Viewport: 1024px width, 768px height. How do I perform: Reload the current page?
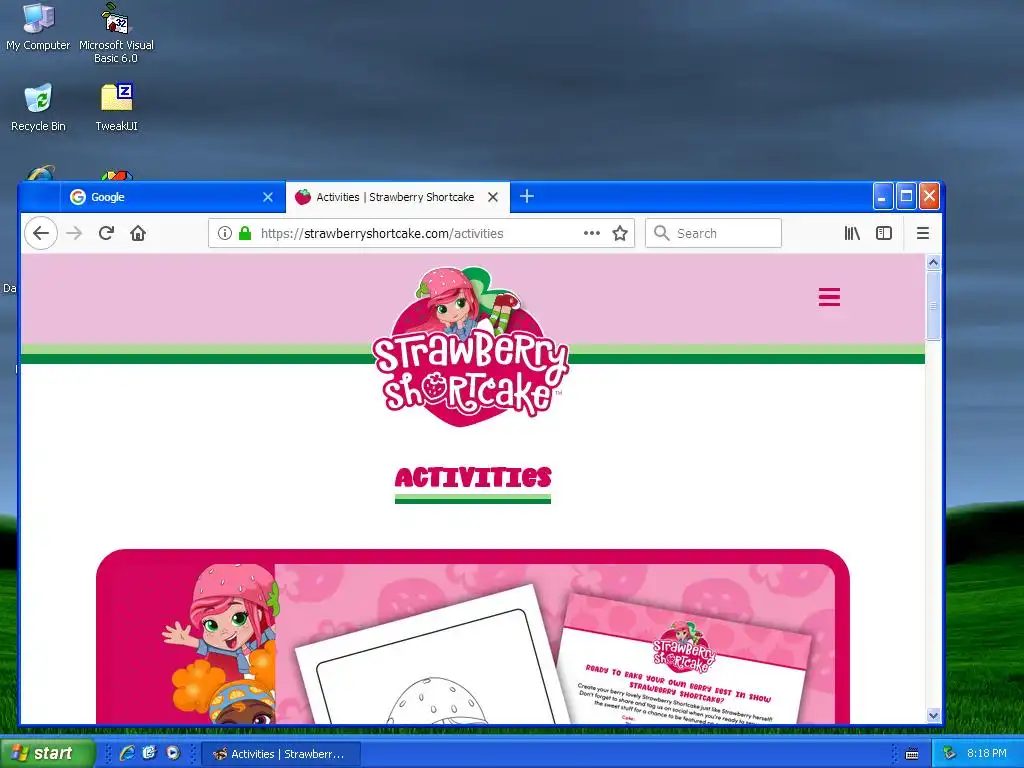tap(106, 233)
